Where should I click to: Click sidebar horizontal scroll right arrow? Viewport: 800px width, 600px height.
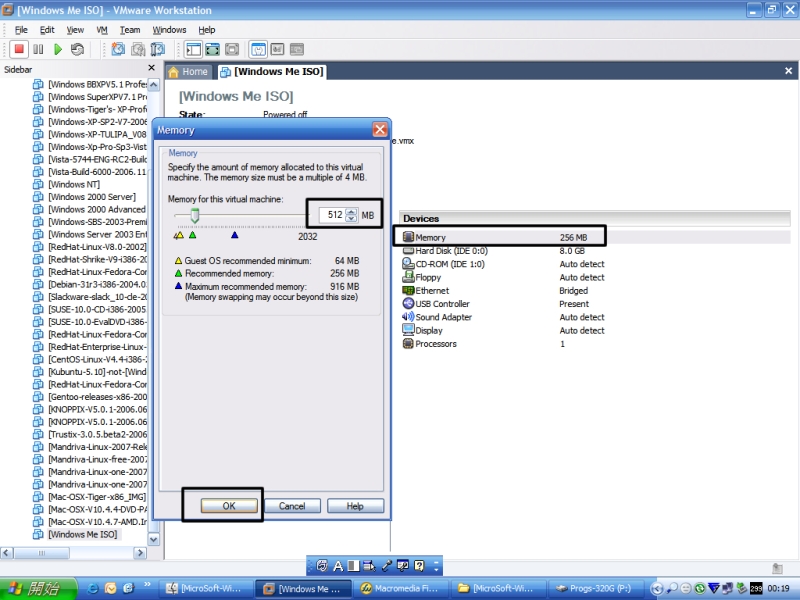[x=140, y=553]
